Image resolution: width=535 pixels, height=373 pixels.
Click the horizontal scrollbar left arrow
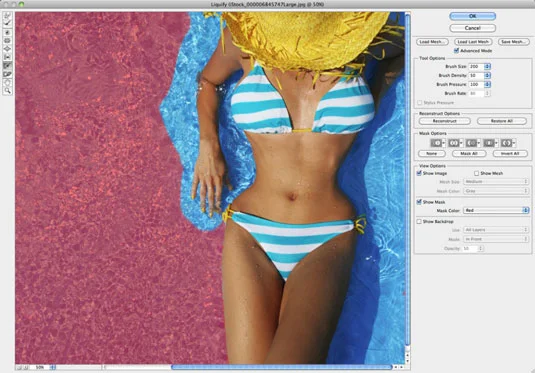tap(396, 367)
